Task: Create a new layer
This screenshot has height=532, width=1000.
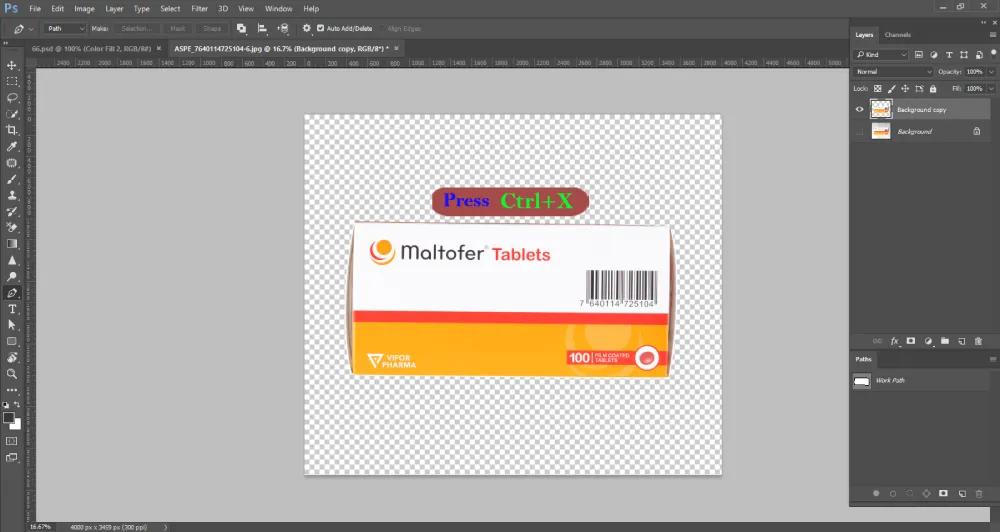Action: pos(962,341)
